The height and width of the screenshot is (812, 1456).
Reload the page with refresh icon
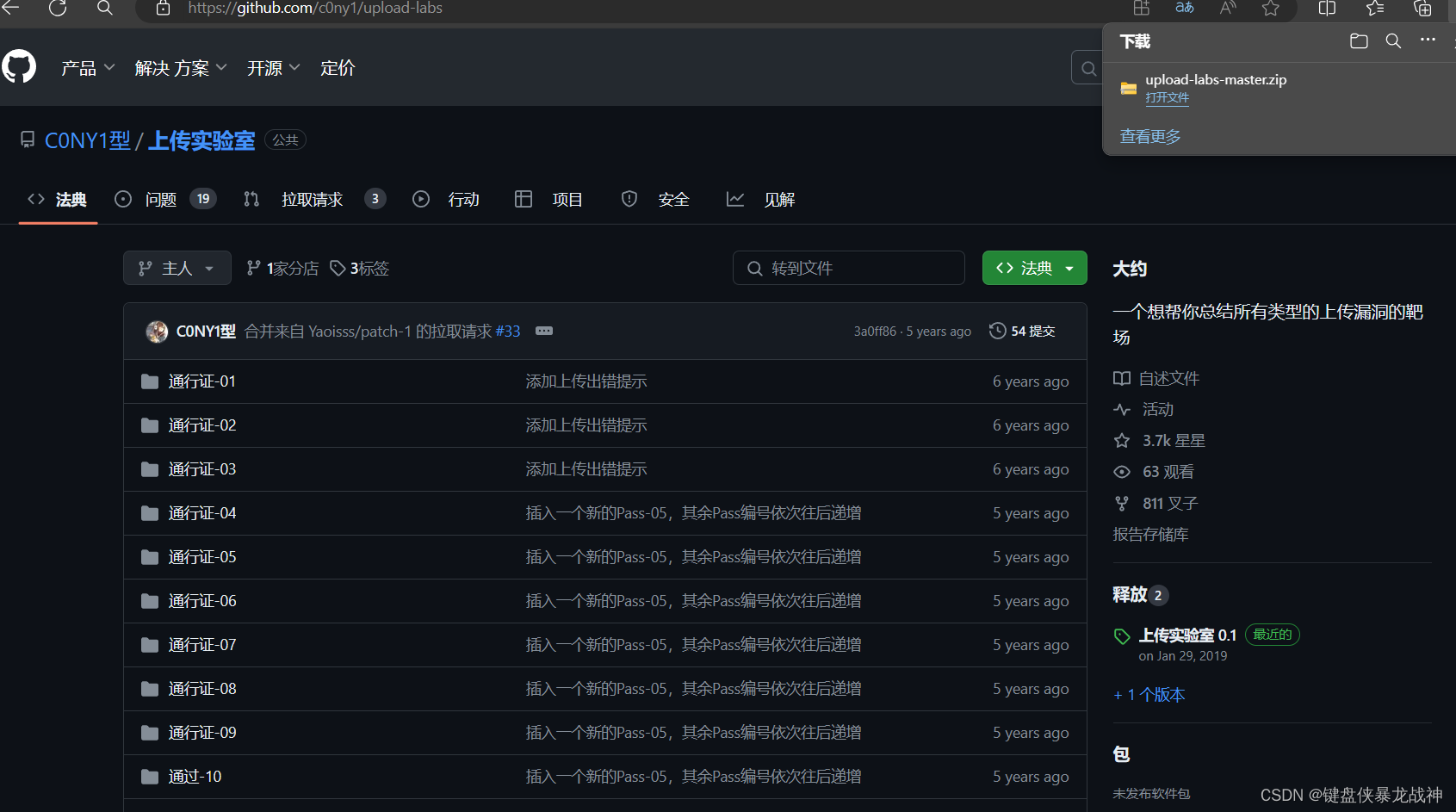(58, 9)
